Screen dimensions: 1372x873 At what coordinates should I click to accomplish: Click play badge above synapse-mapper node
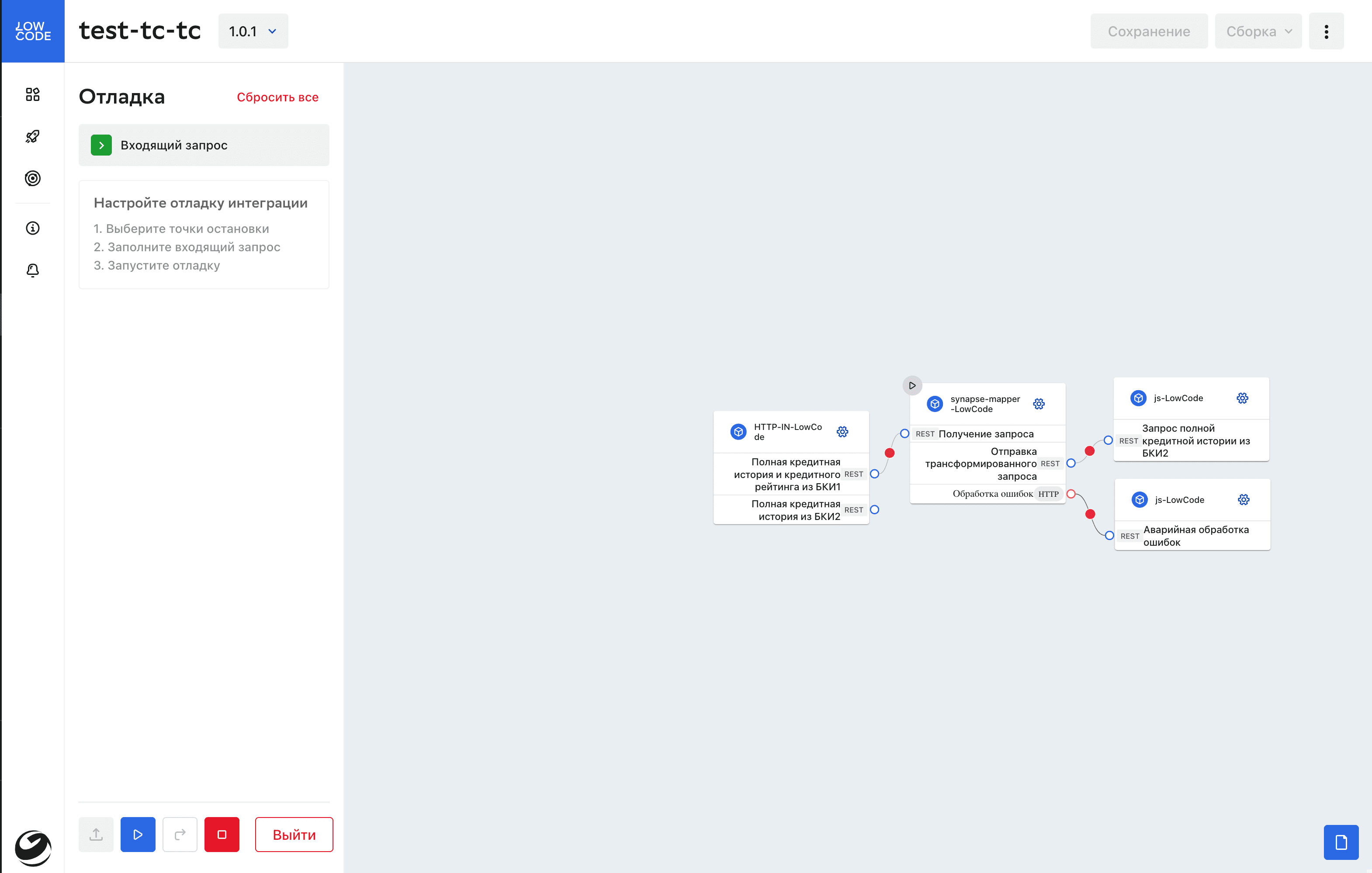click(x=911, y=385)
